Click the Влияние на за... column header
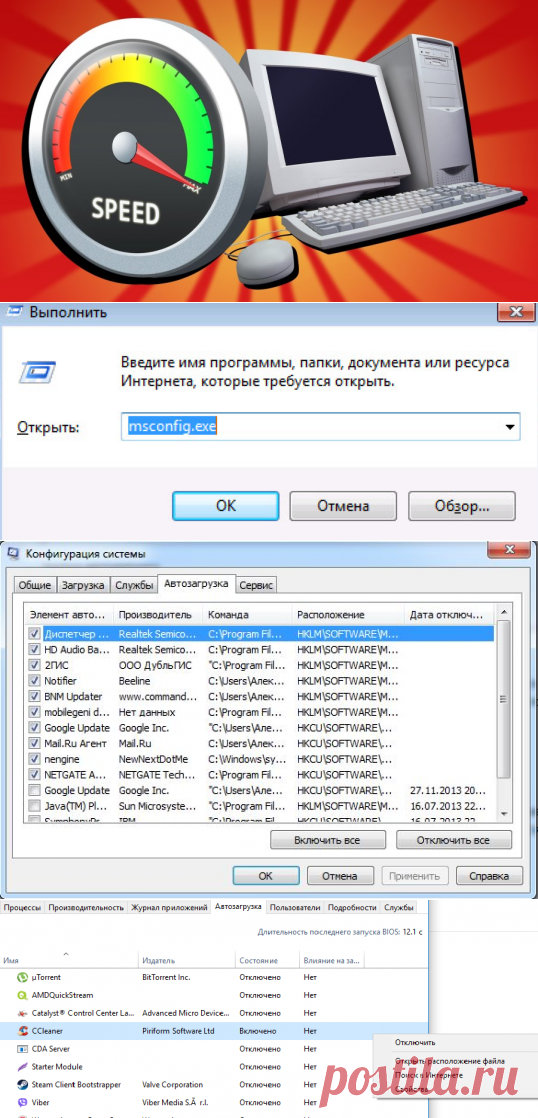This screenshot has height=1118, width=538. click(x=332, y=960)
